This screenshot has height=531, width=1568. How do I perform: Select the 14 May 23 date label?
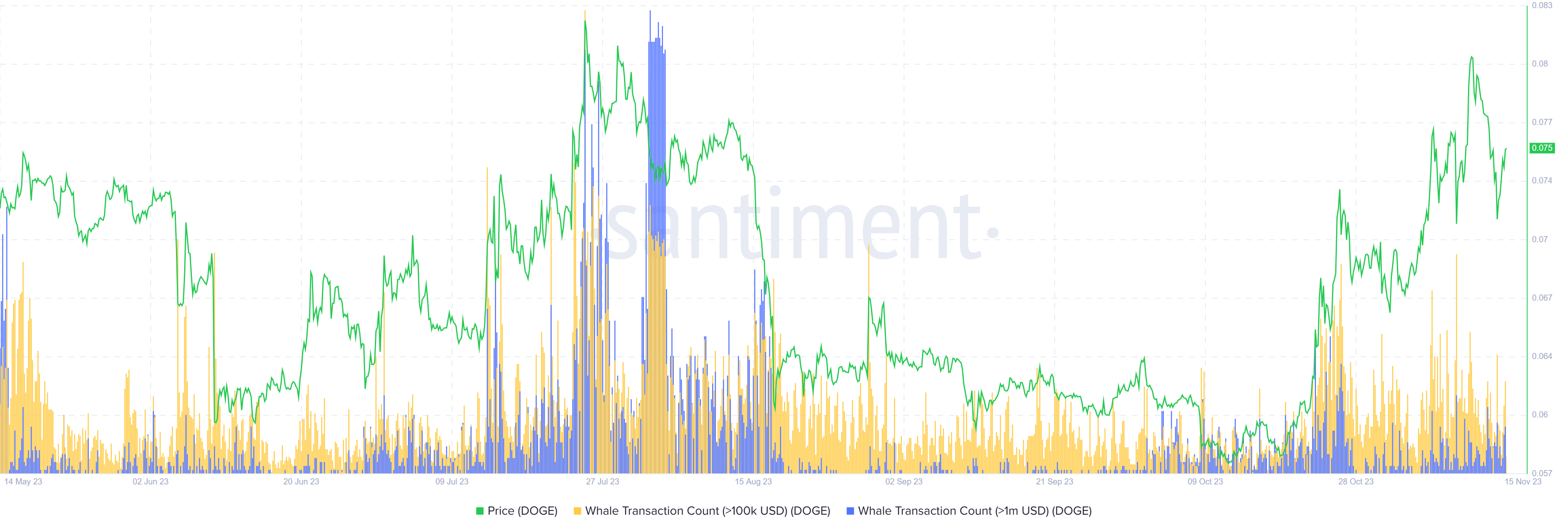coord(23,482)
